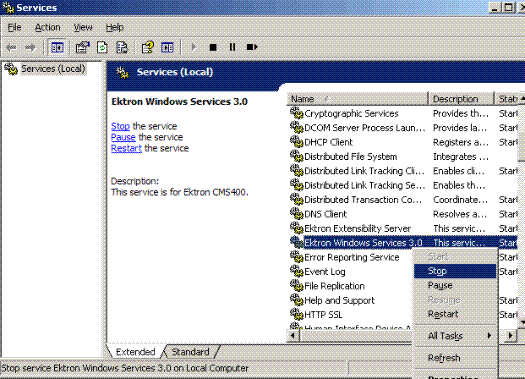Select the Distributed File System service

click(x=403, y=156)
